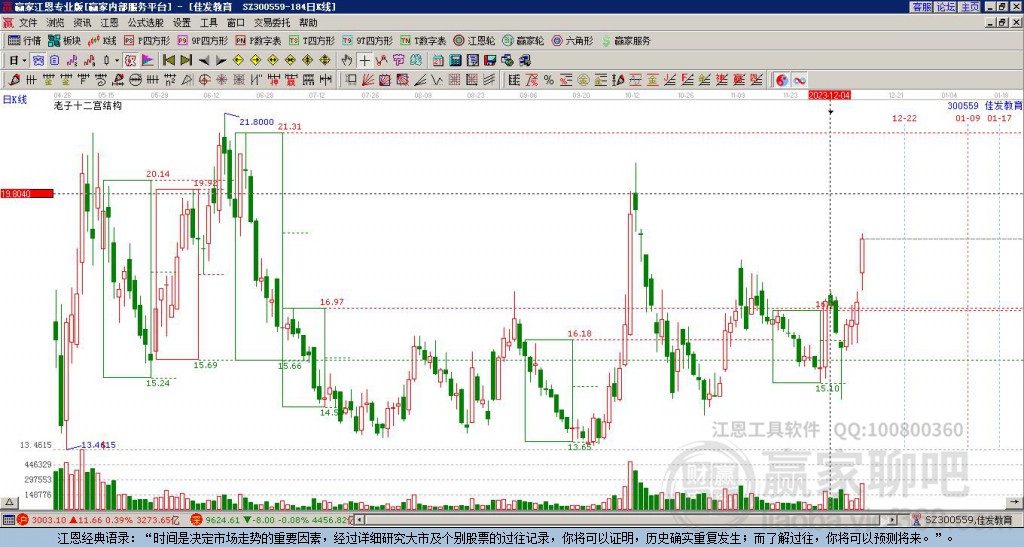Click the 客服 customer service button

pyautogui.click(x=921, y=7)
